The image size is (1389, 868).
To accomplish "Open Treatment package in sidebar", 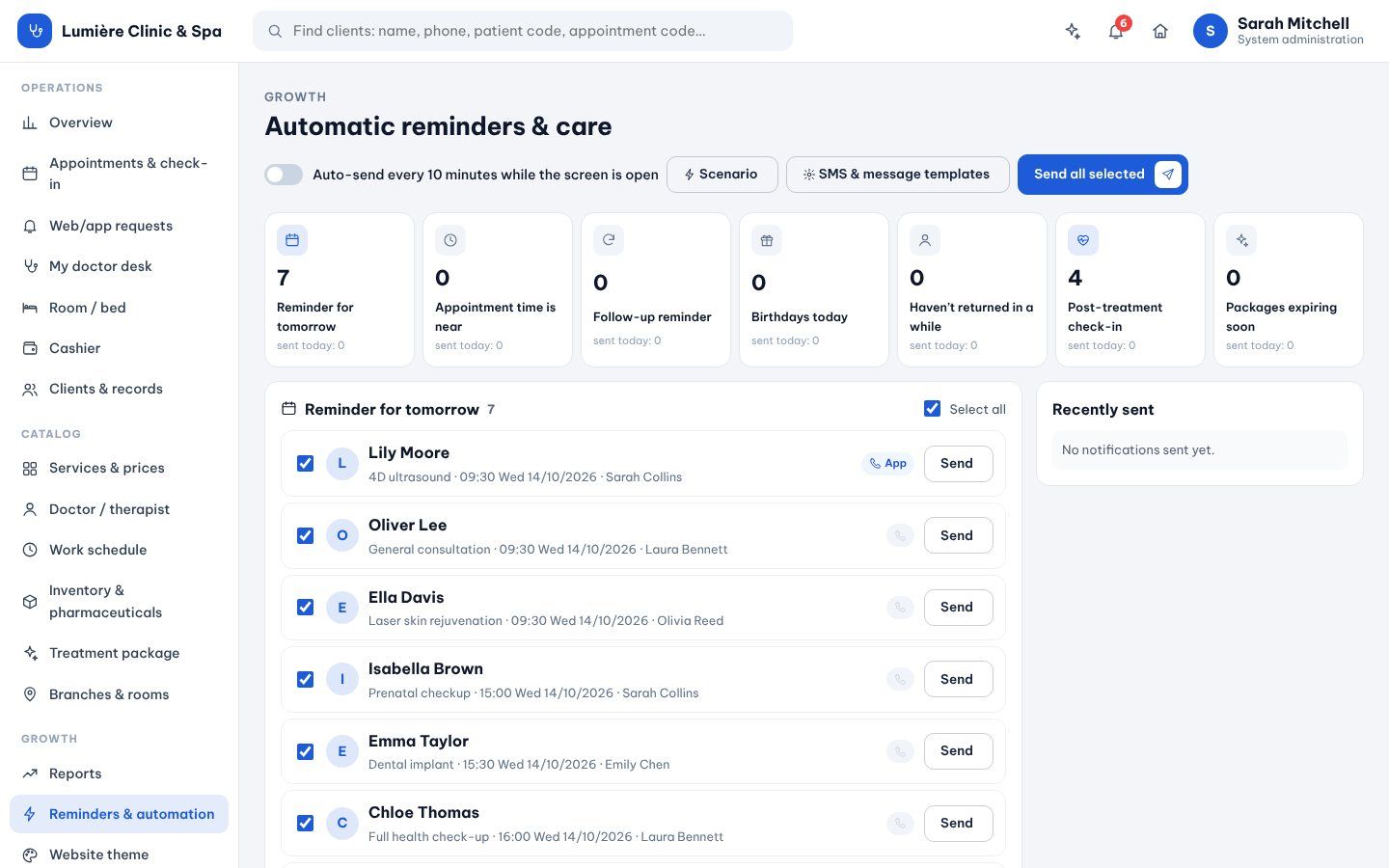I will [x=119, y=653].
